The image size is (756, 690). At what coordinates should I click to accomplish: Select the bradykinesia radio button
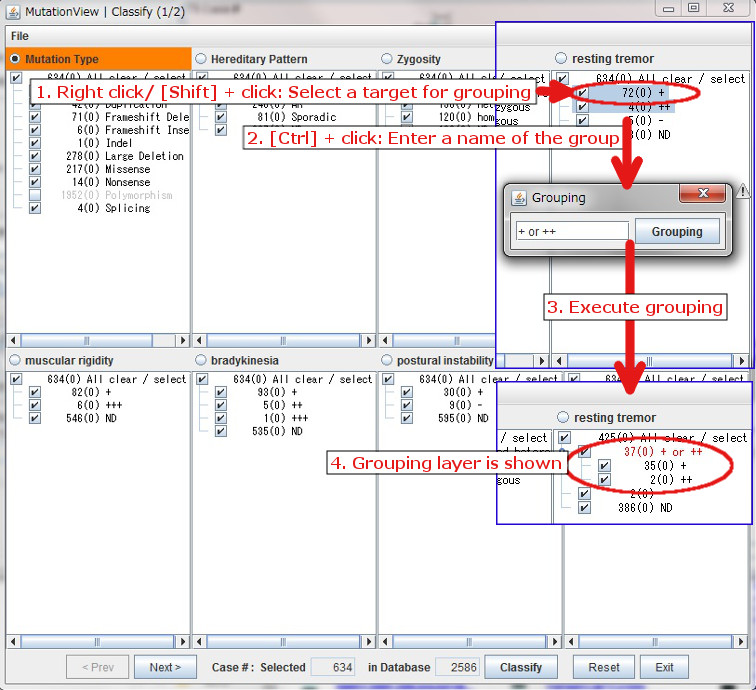(x=201, y=360)
